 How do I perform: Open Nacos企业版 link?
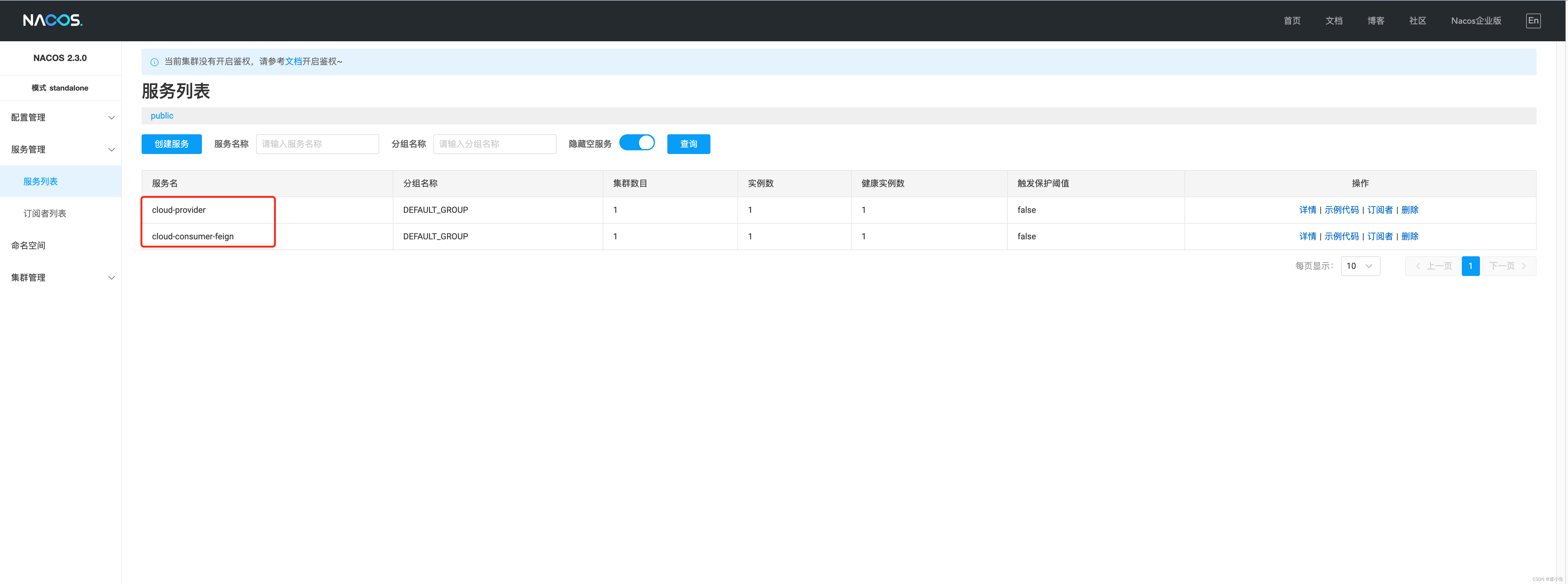click(1476, 21)
